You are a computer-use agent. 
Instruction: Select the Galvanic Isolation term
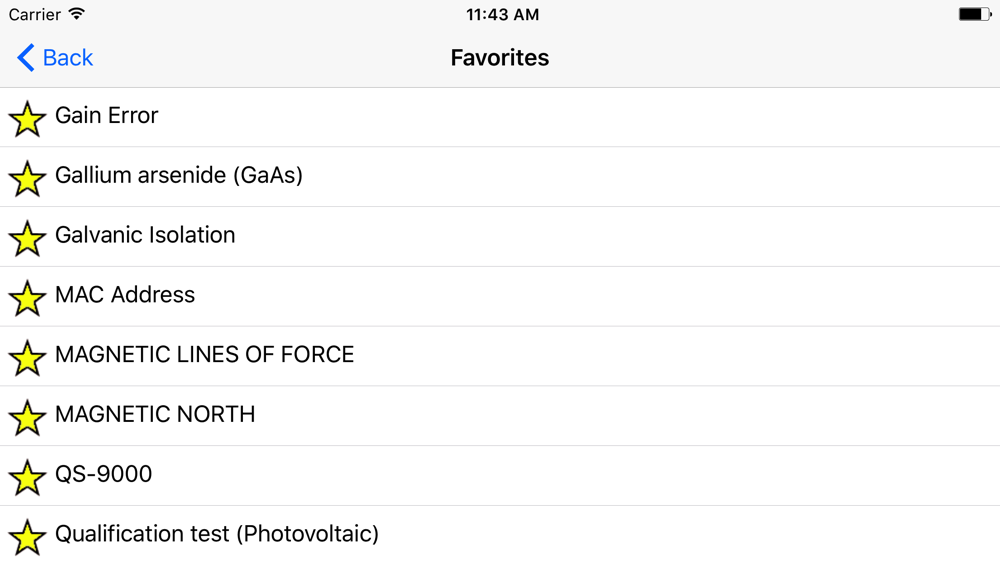point(500,237)
